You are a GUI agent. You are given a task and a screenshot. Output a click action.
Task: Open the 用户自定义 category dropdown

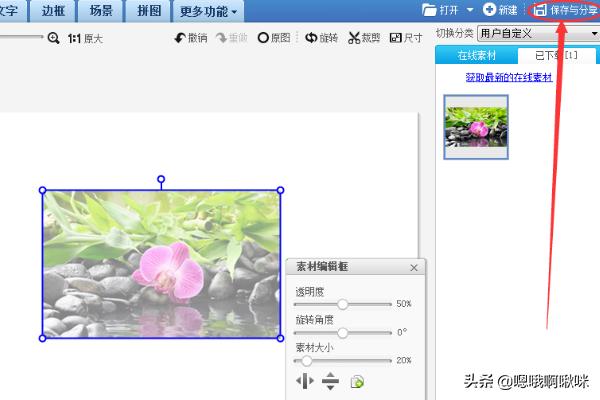[538, 34]
